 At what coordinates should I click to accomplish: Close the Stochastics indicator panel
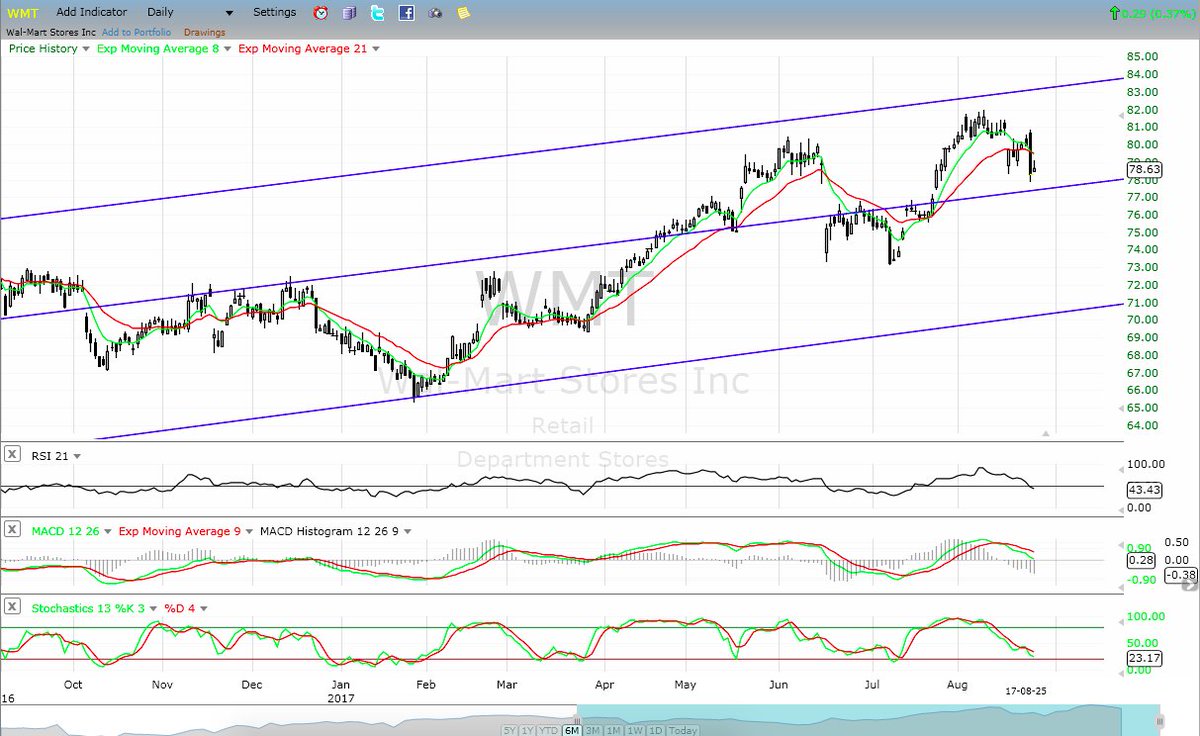tap(12, 606)
